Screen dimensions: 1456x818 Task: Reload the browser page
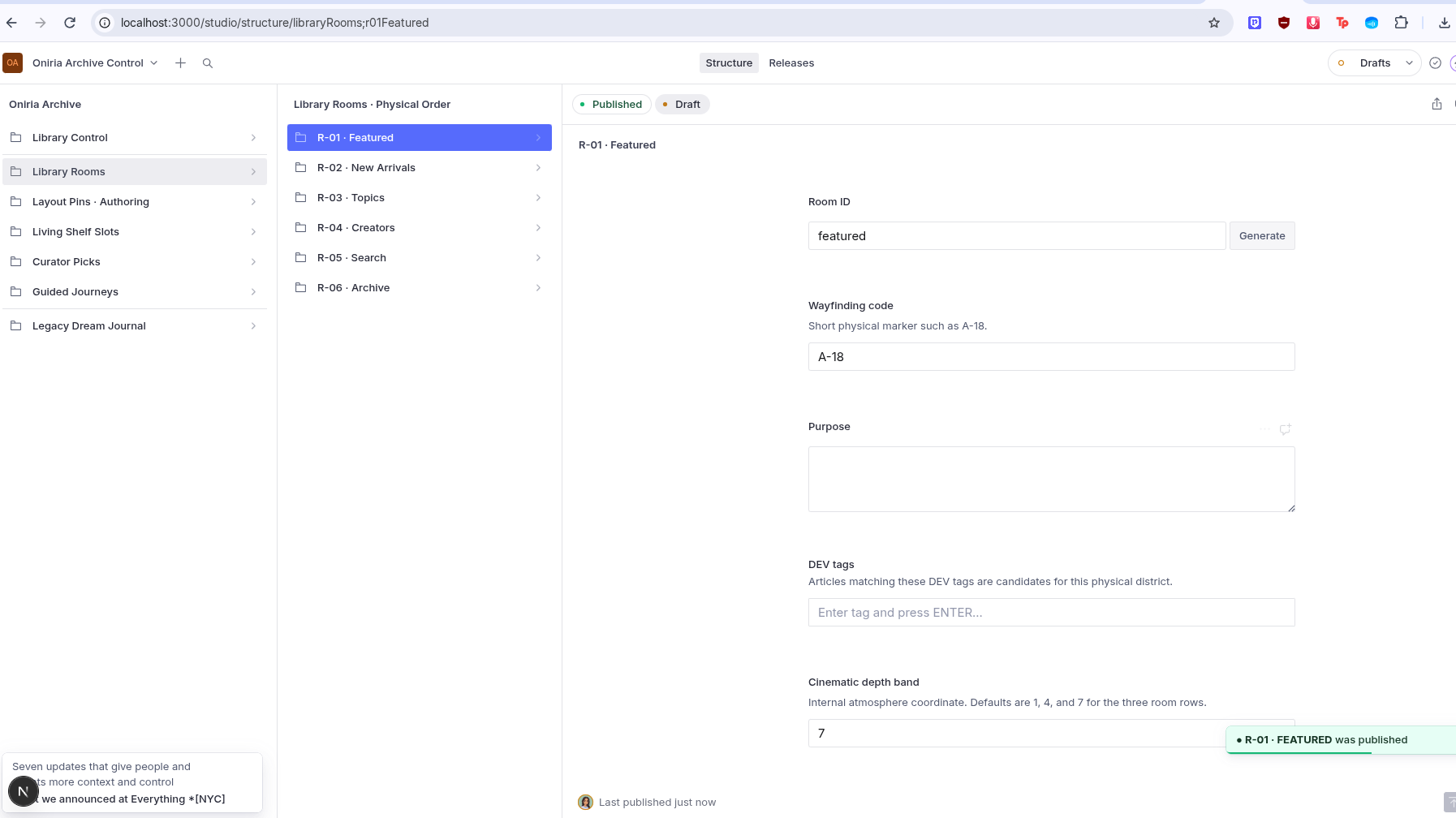coord(70,23)
